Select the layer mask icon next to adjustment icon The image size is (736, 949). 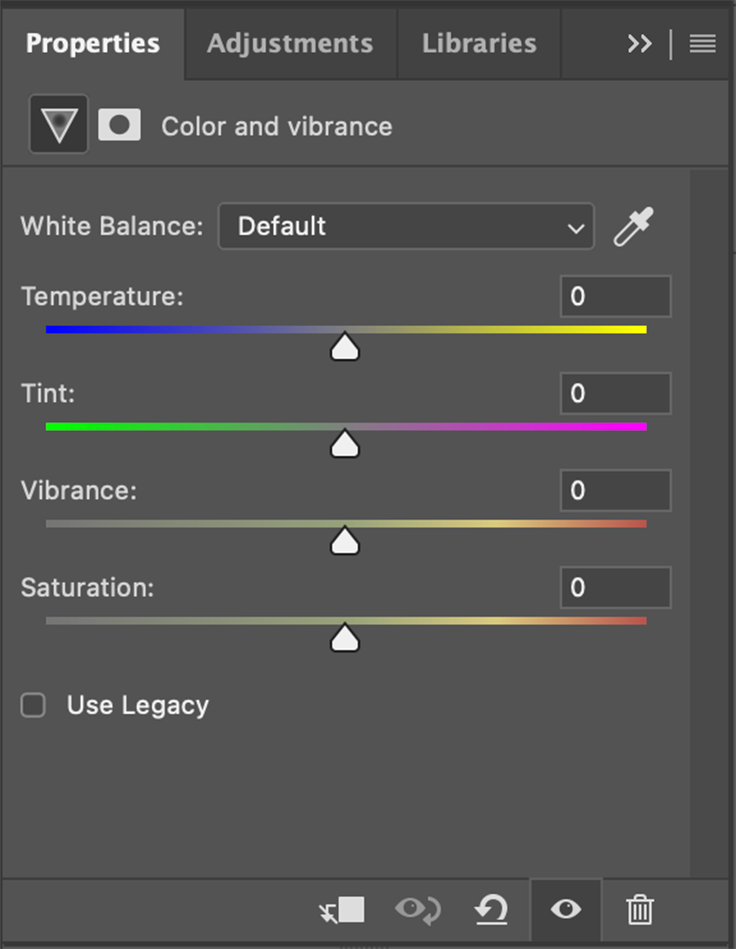tap(119, 123)
